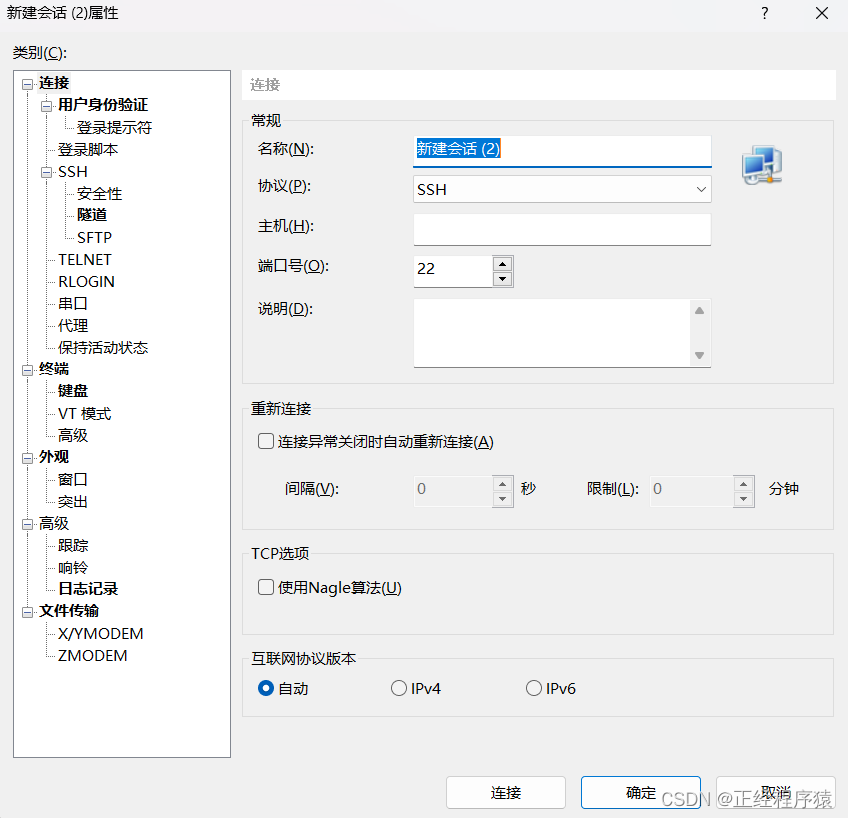Collapse the 连接 tree node

click(x=27, y=84)
